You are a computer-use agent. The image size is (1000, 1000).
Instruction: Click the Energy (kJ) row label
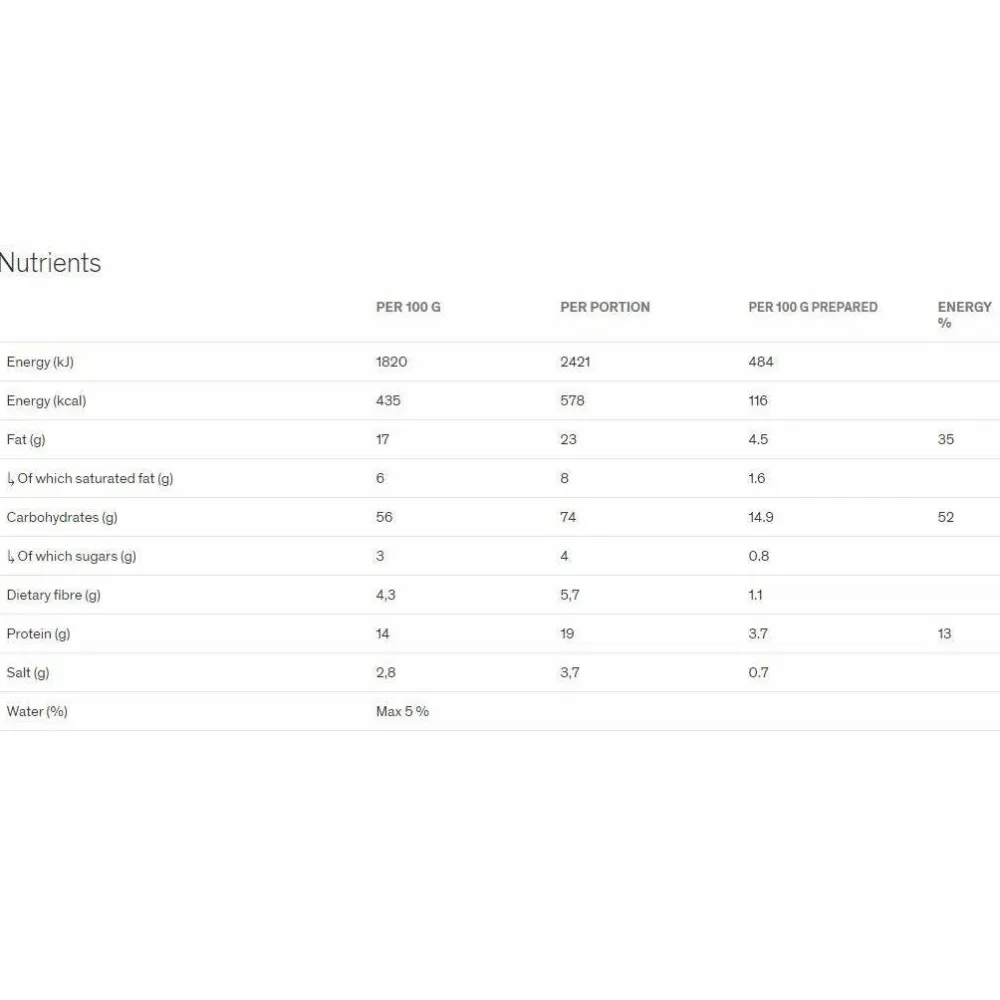coord(40,362)
